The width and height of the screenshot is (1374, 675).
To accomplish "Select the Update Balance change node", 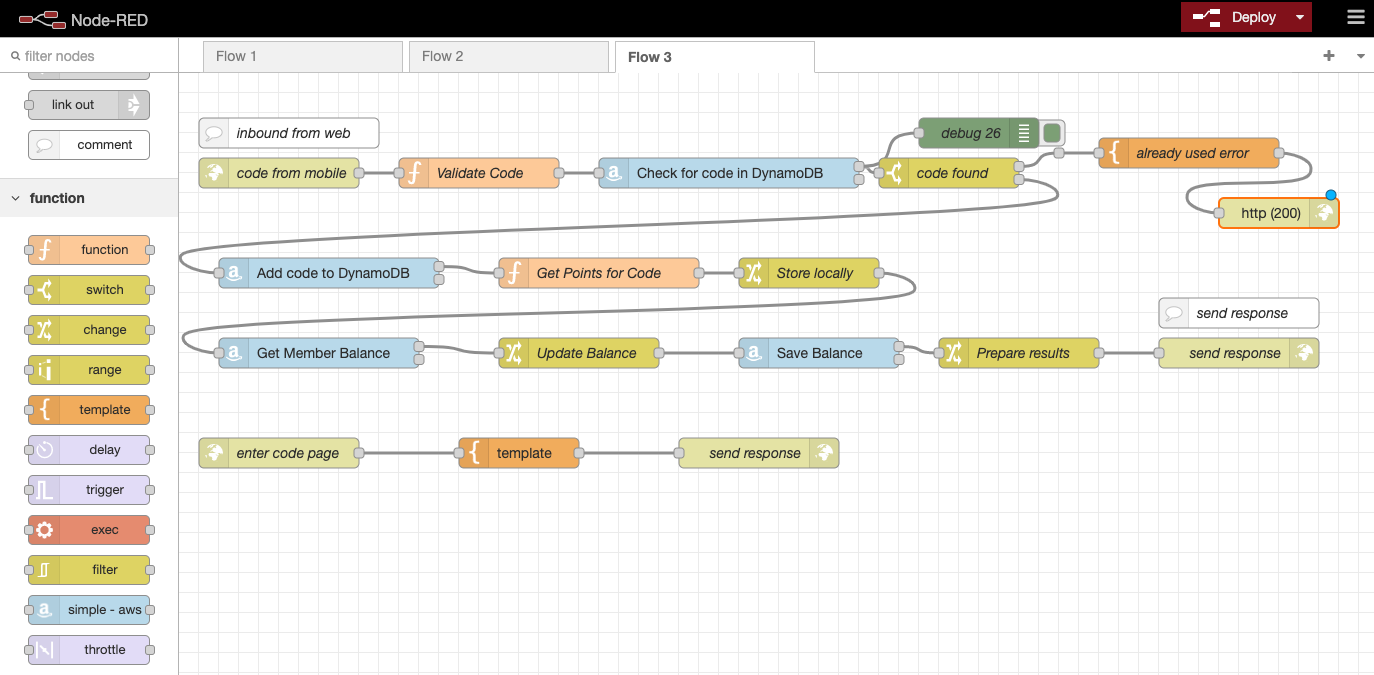I will tap(579, 353).
